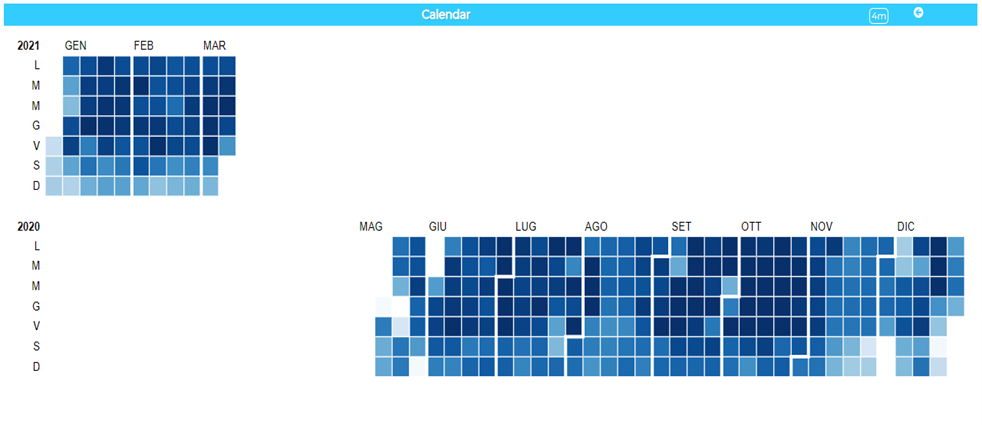Click the MAR month label

(x=214, y=46)
